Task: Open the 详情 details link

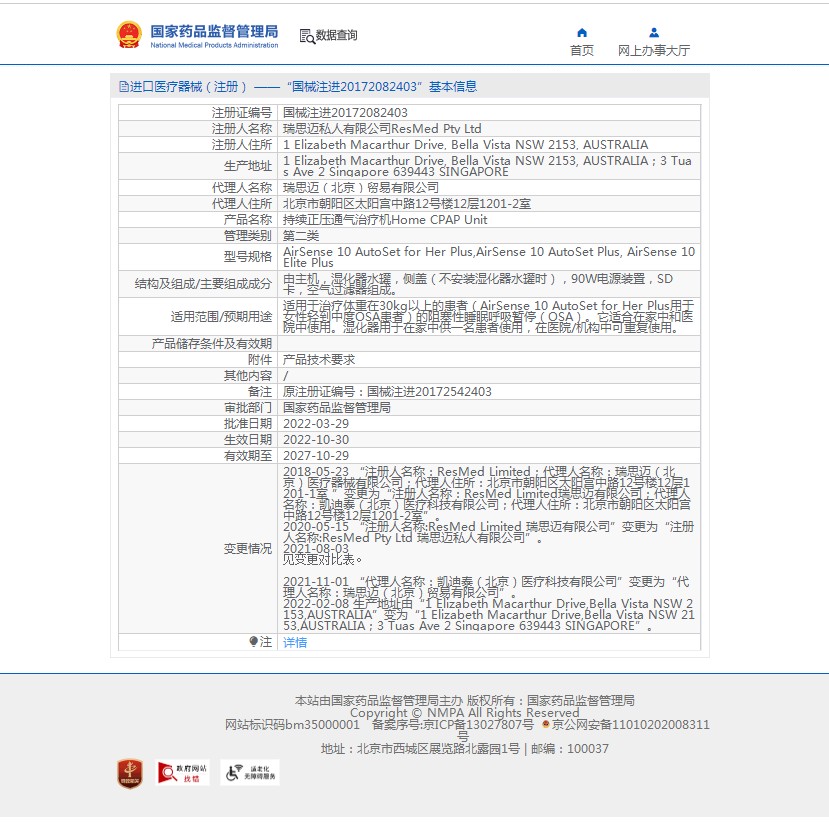Action: click(x=294, y=642)
